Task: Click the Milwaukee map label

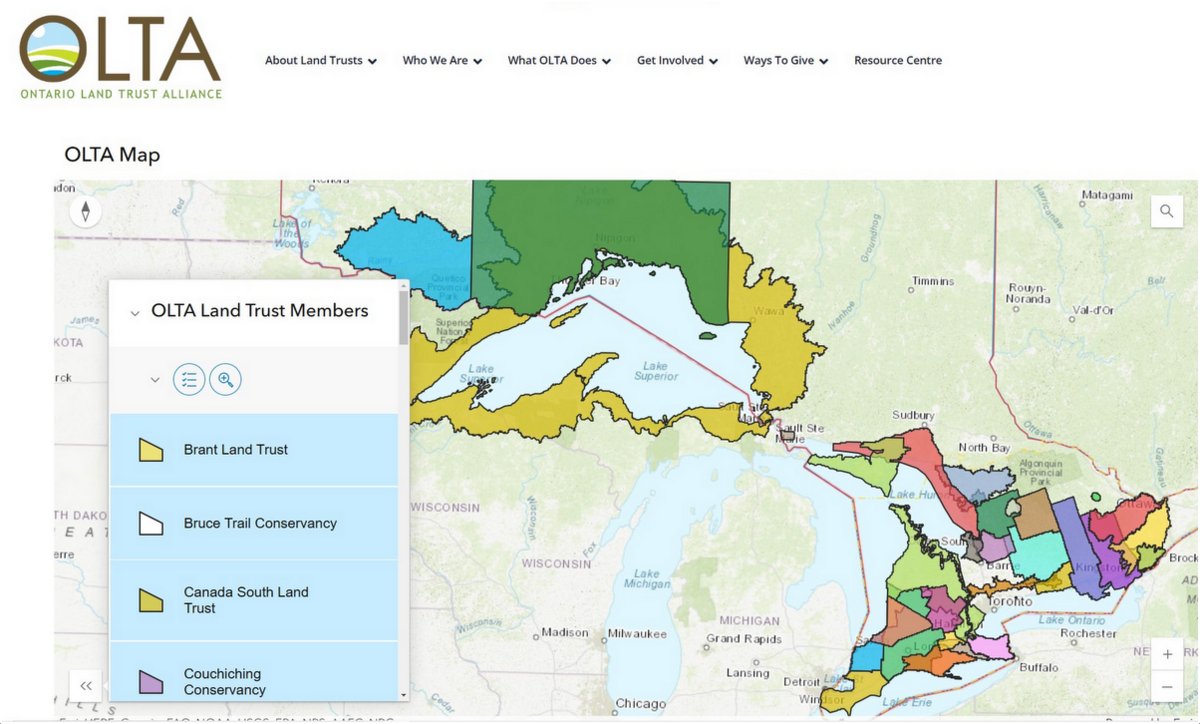Action: point(637,634)
